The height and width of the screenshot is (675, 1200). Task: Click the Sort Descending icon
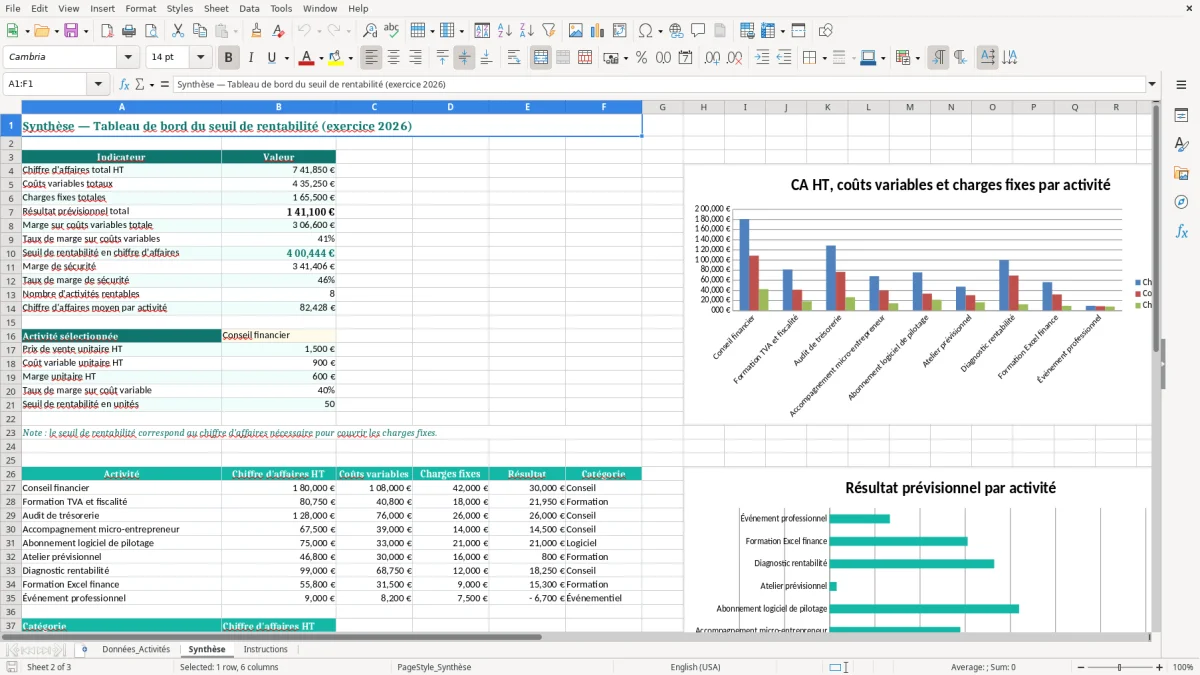pyautogui.click(x=527, y=31)
